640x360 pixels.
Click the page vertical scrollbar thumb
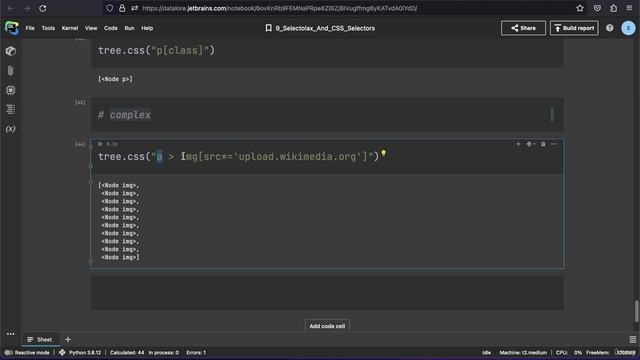coord(636,311)
